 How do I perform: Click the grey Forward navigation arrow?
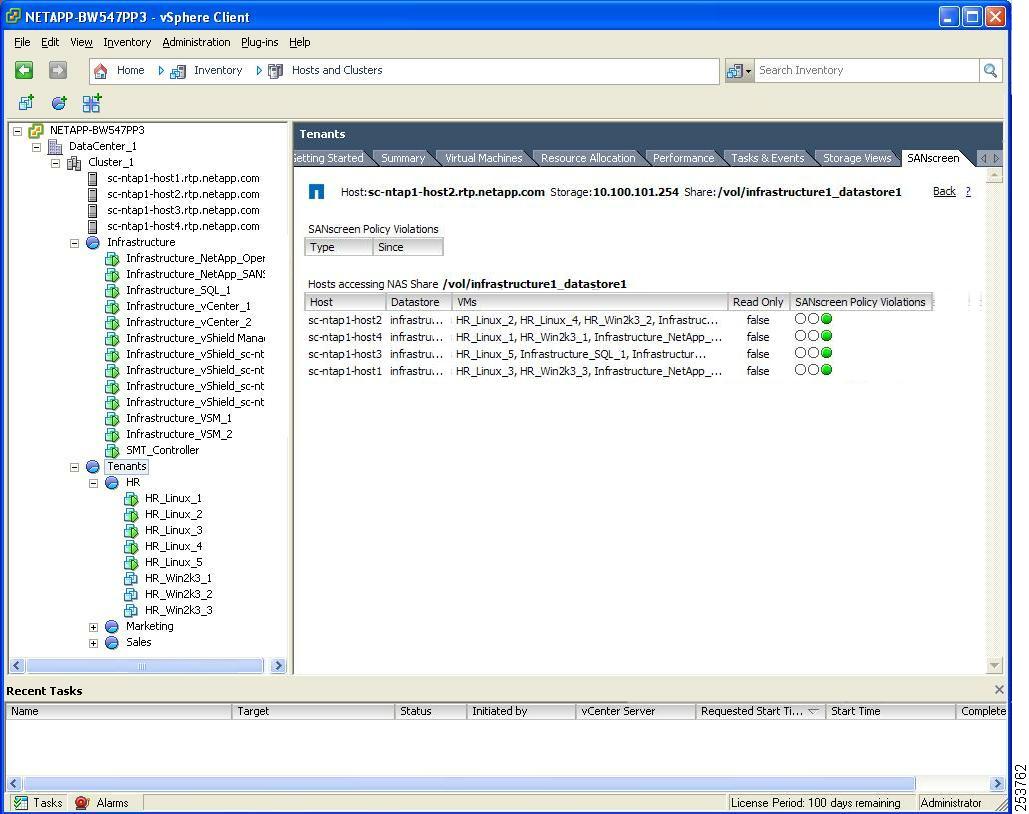58,70
